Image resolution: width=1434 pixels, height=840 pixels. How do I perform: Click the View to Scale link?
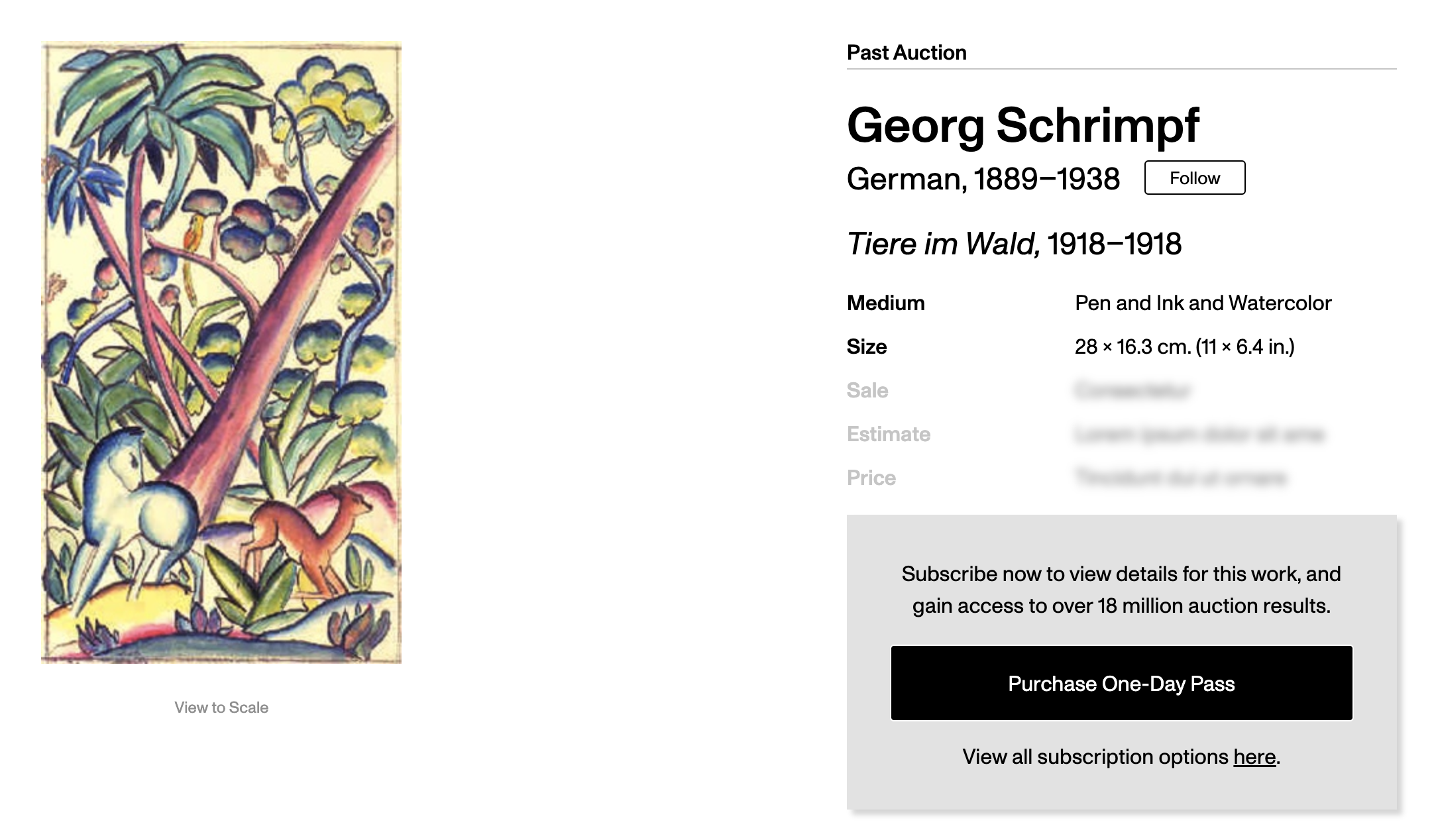click(221, 708)
